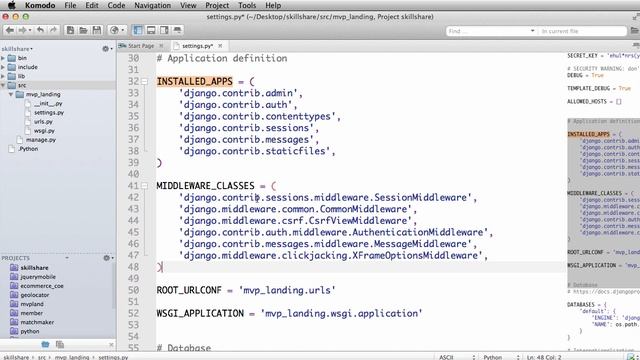Open the jquerymobile project
Viewport: 640px width, 360px height.
coord(38,277)
